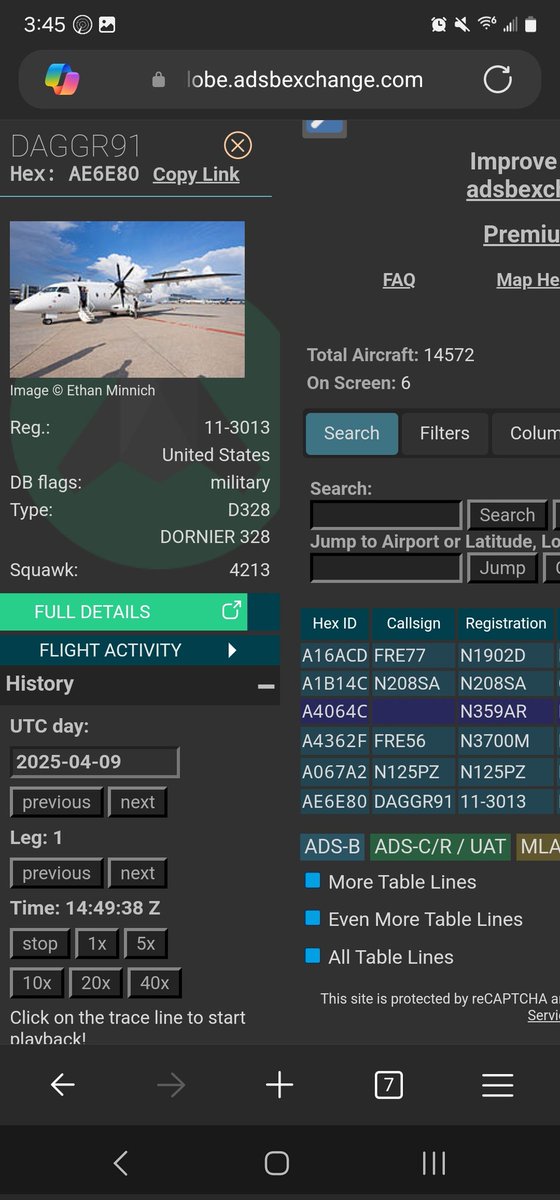Sort table by Hex ID column
The height and width of the screenshot is (1200, 560).
click(334, 623)
